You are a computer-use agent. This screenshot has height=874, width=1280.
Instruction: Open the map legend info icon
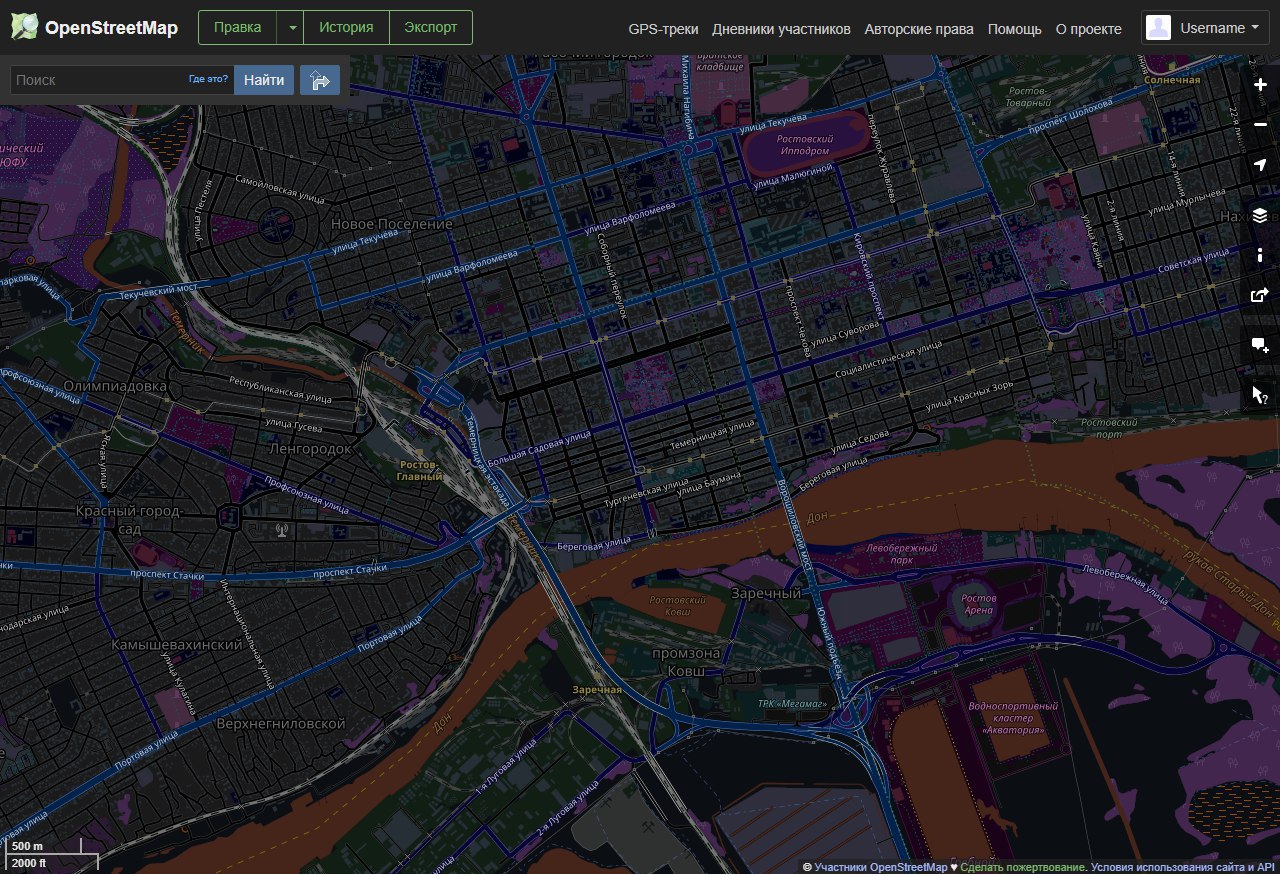point(1260,255)
